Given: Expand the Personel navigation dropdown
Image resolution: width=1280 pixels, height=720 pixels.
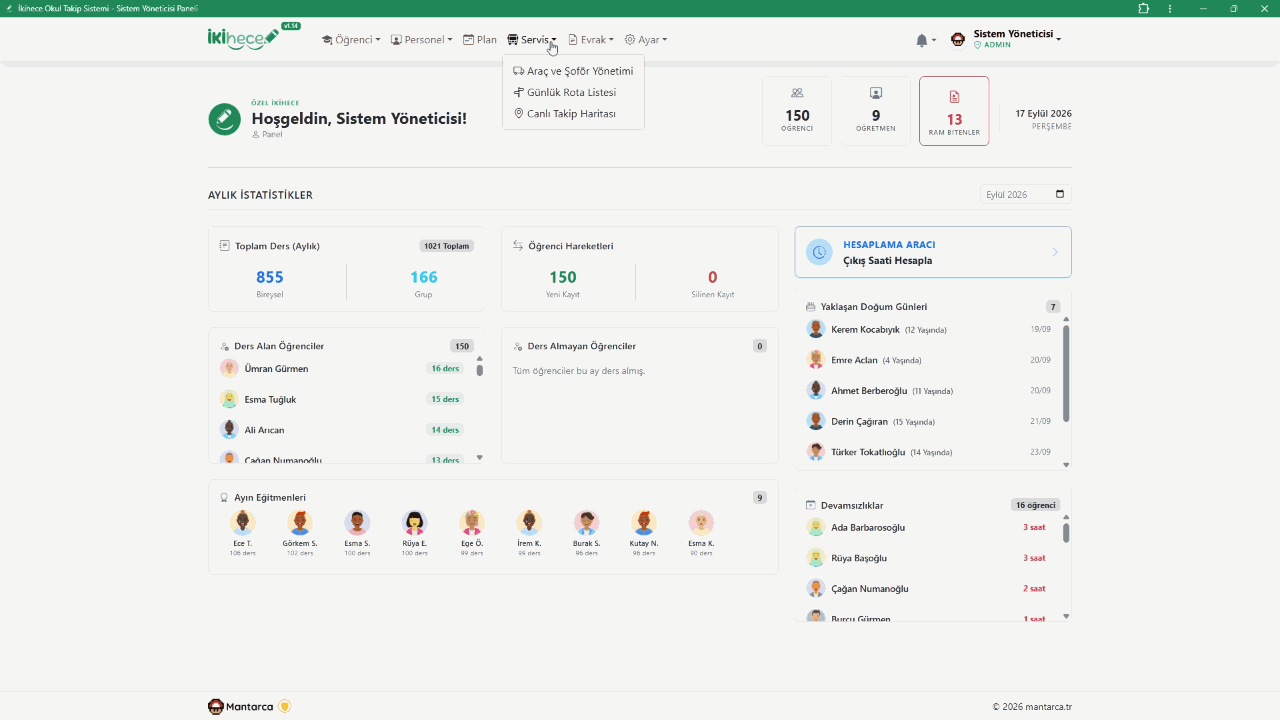Looking at the screenshot, I should click(x=421, y=40).
